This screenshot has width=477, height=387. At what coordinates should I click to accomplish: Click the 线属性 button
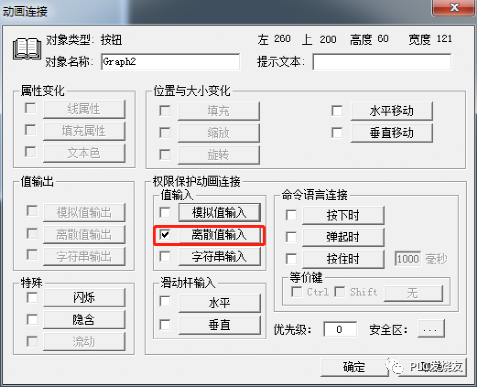click(x=84, y=109)
